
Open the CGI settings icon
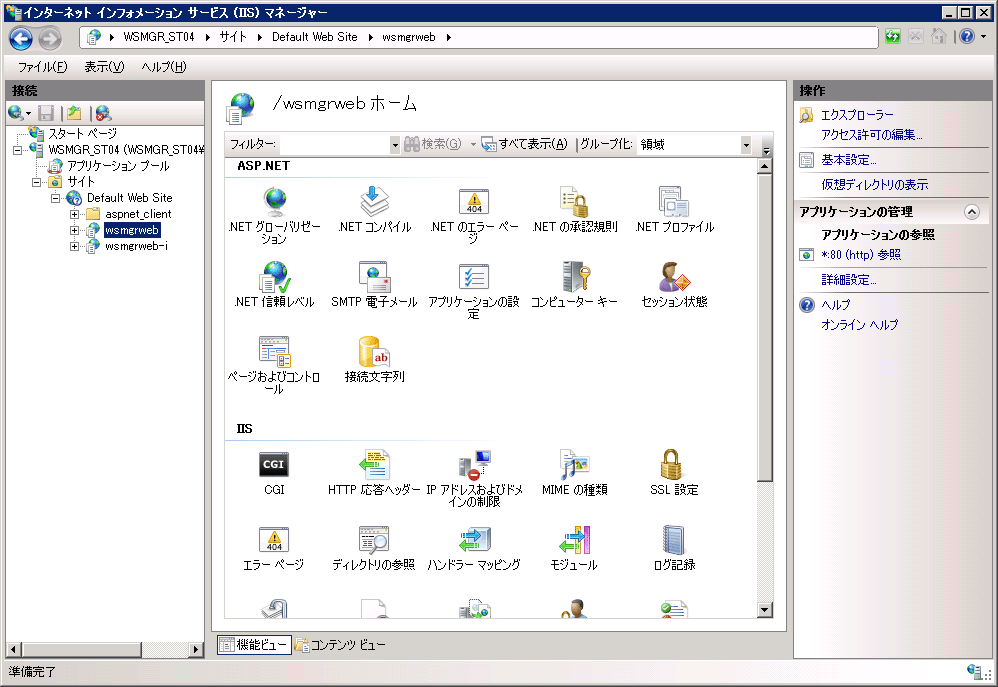point(274,466)
